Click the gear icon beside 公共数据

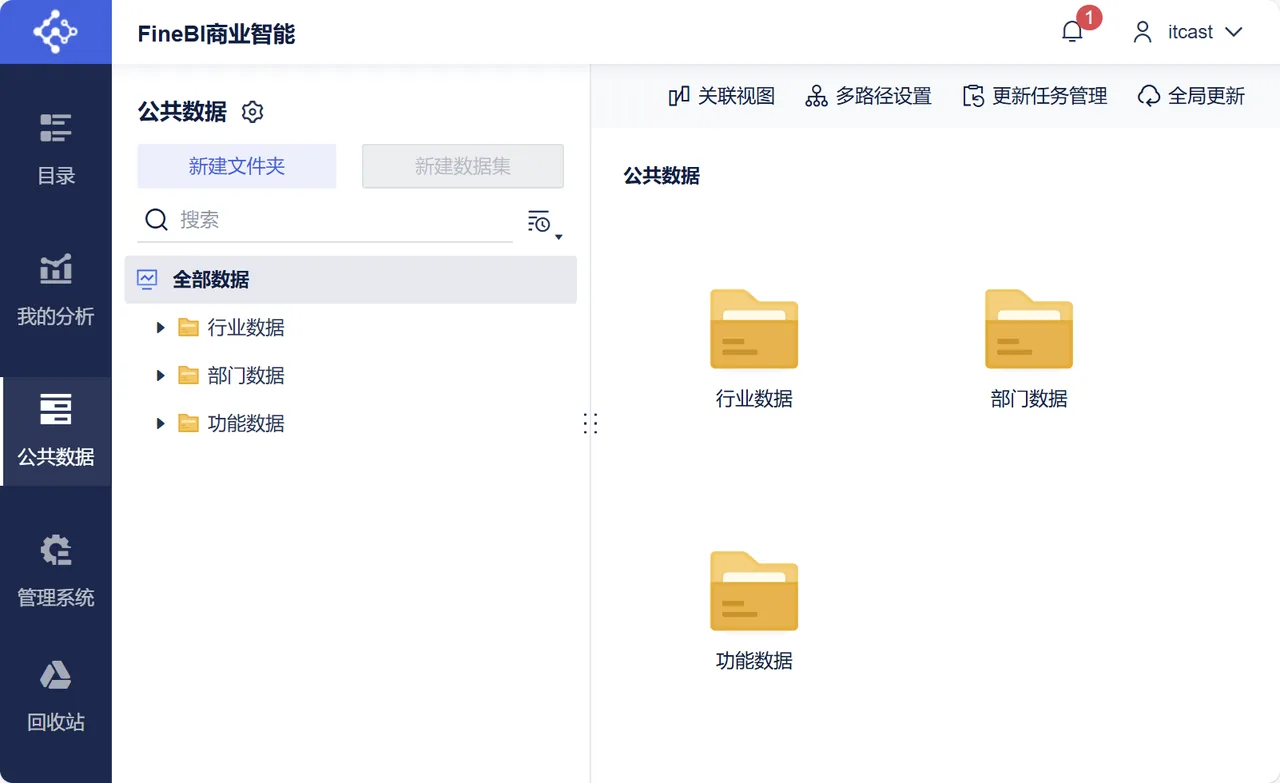252,112
